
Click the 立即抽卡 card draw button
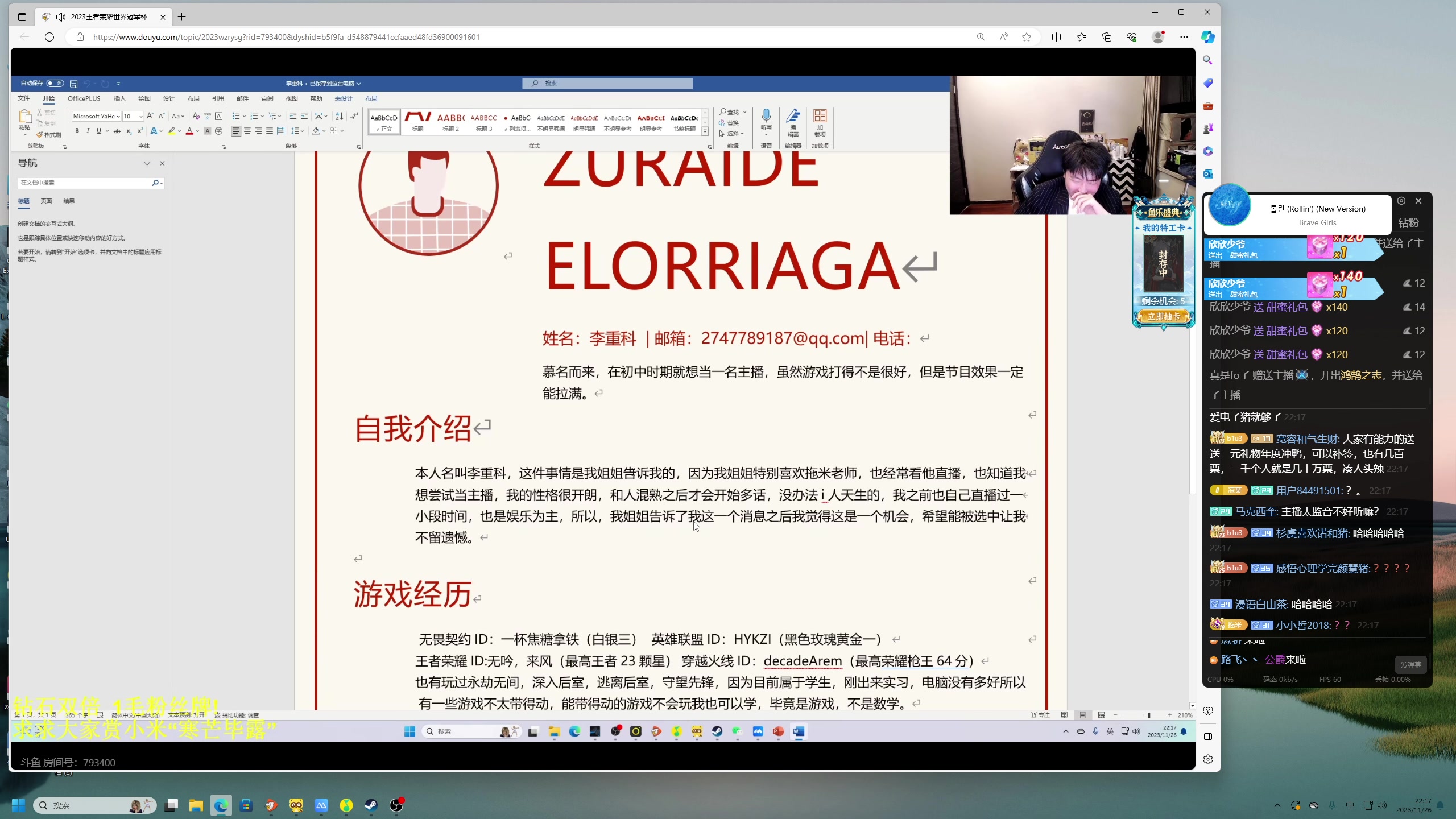click(x=1163, y=317)
